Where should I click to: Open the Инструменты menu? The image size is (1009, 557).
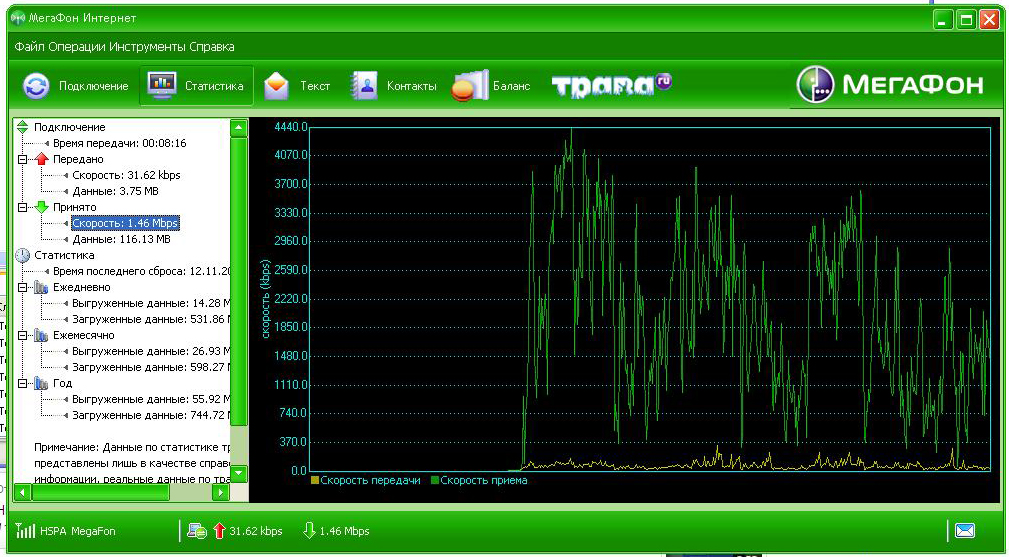[x=147, y=47]
